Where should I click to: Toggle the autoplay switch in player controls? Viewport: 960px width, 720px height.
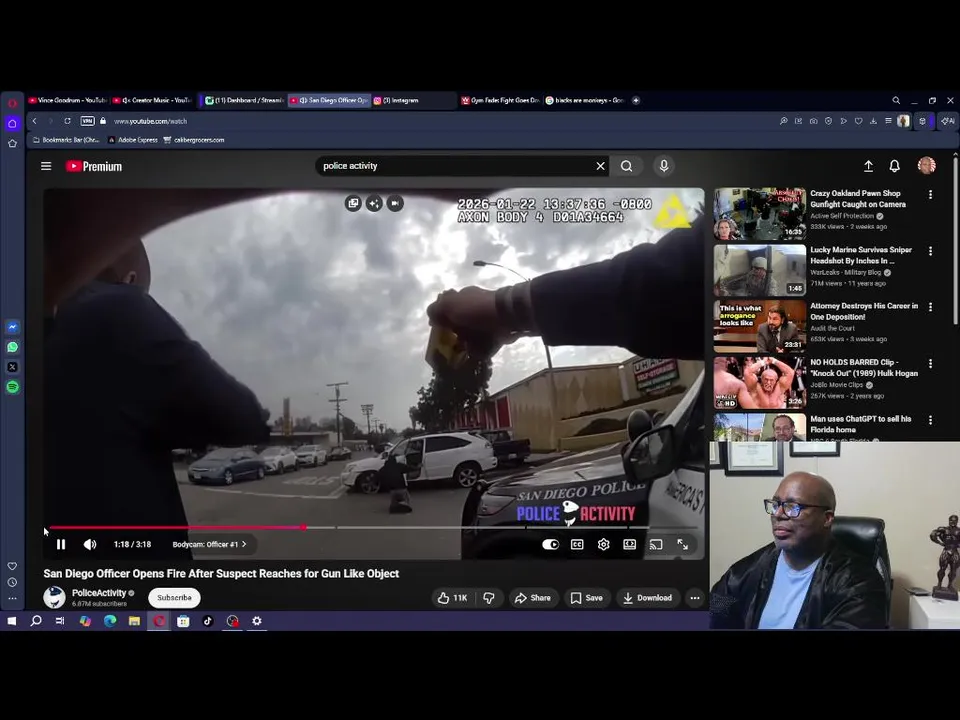tap(550, 544)
